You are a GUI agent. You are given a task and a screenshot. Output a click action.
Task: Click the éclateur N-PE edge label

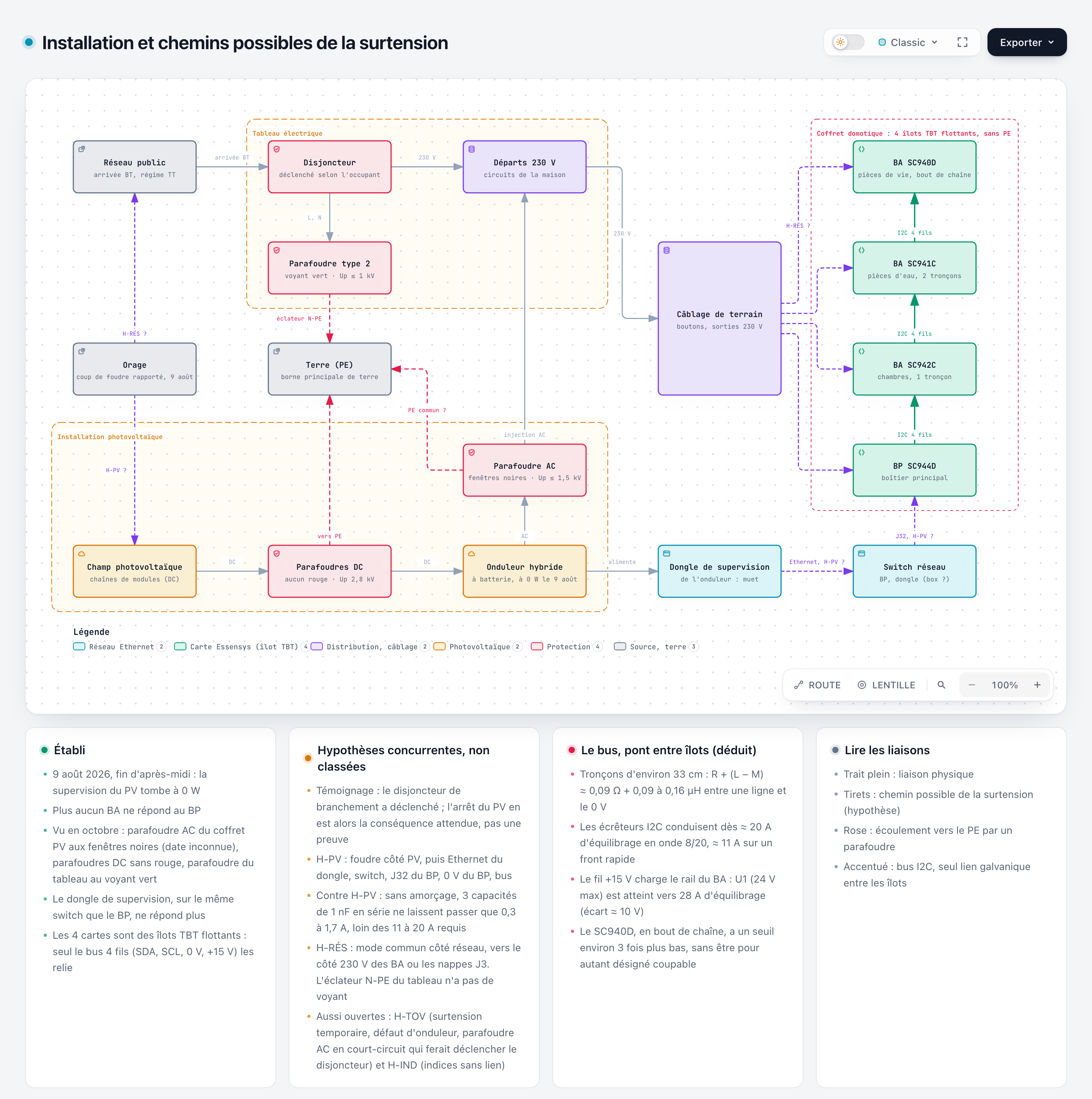click(299, 319)
